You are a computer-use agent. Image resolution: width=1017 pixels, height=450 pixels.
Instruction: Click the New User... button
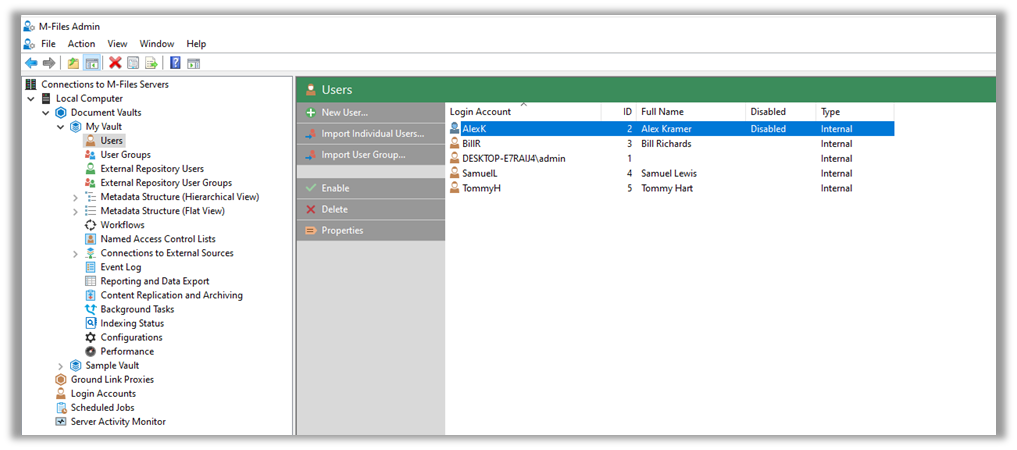[x=371, y=112]
